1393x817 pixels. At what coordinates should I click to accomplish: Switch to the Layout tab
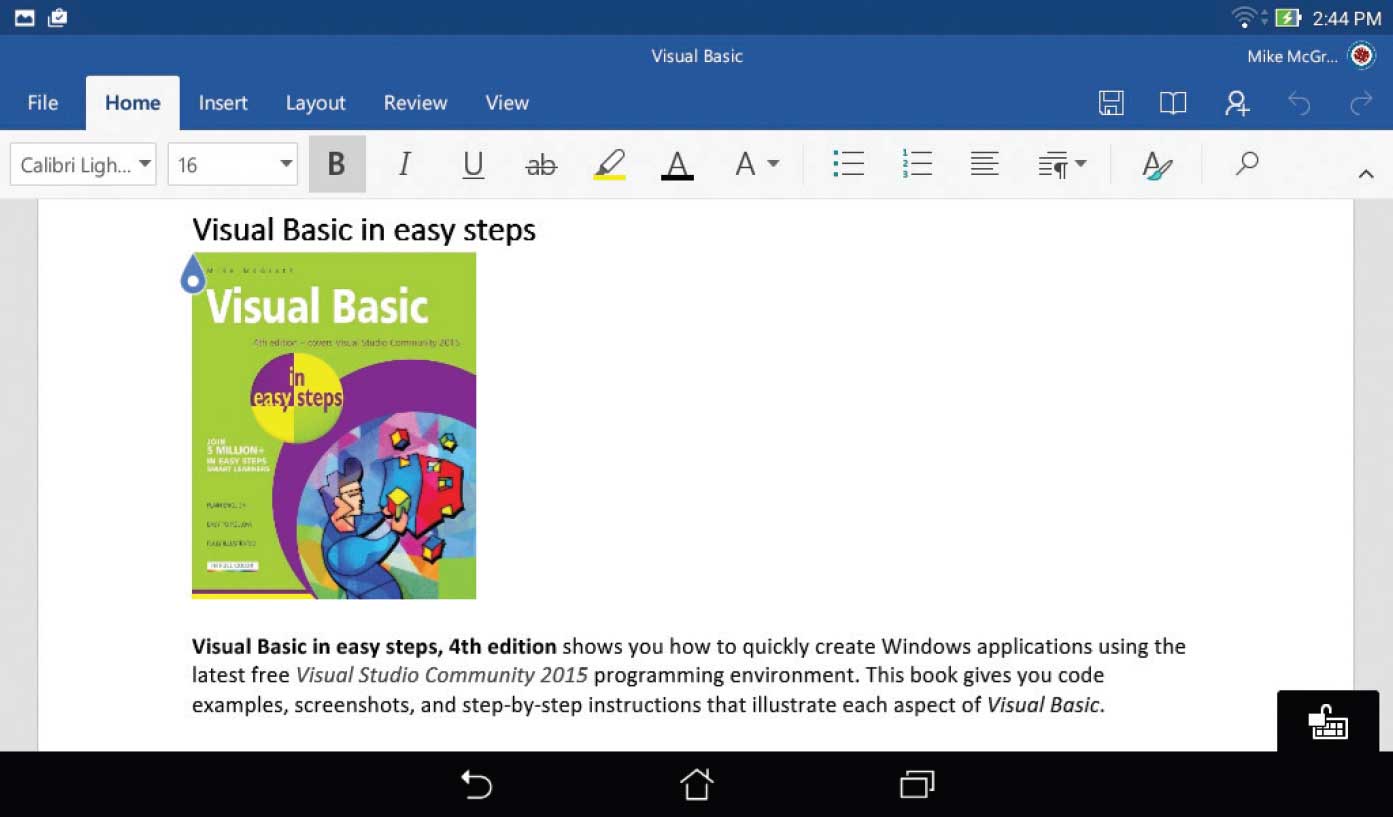coord(315,102)
